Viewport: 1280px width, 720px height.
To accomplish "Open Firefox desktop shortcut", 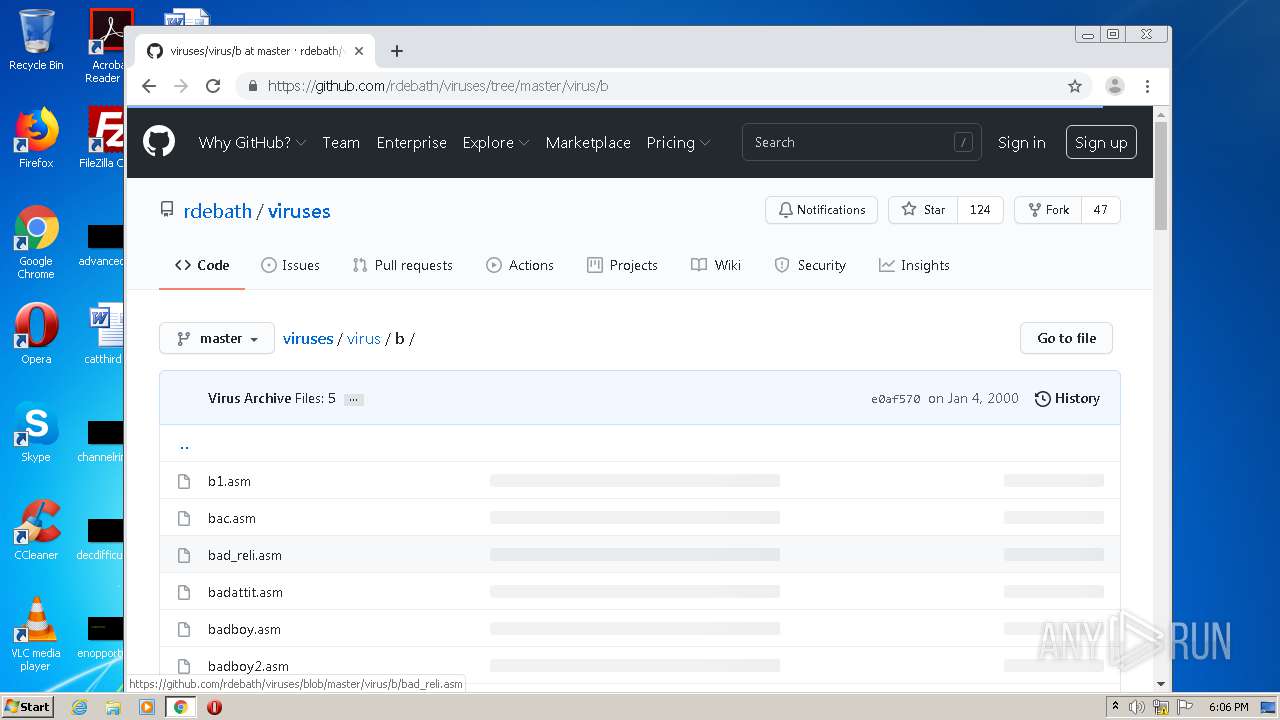I will 36,138.
